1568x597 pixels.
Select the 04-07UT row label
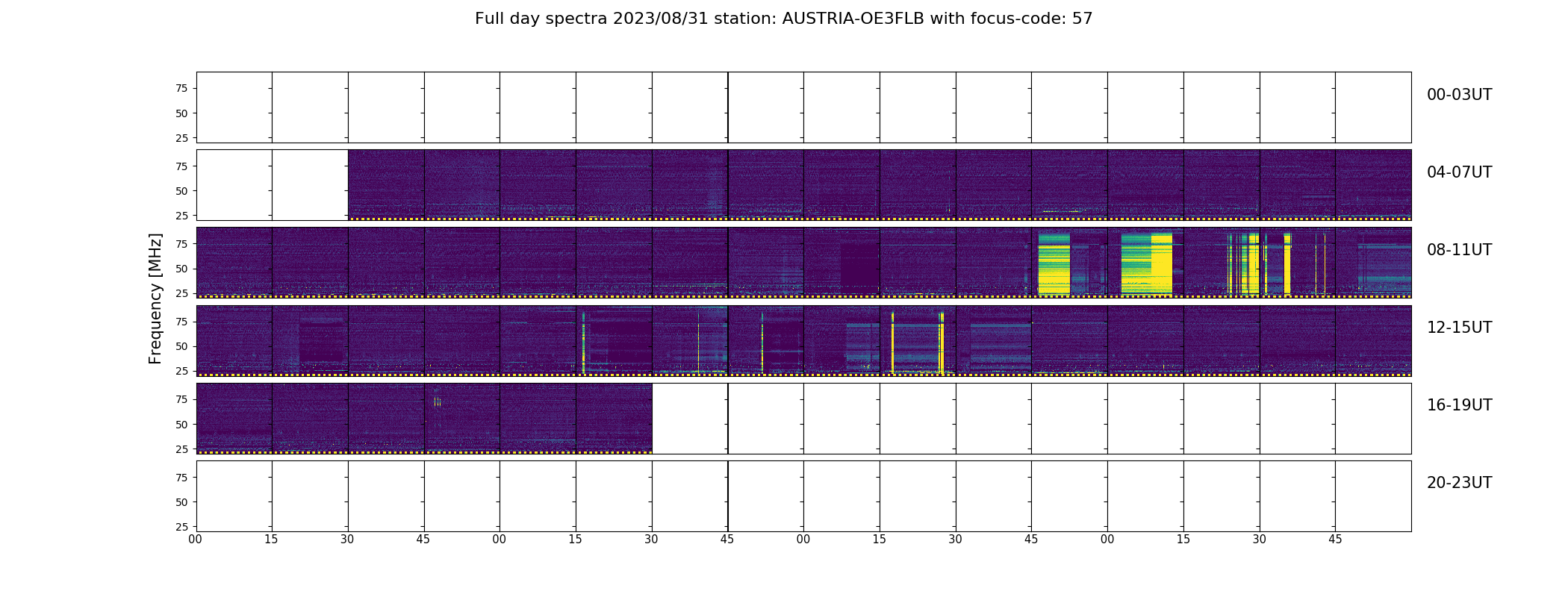[x=1459, y=172]
